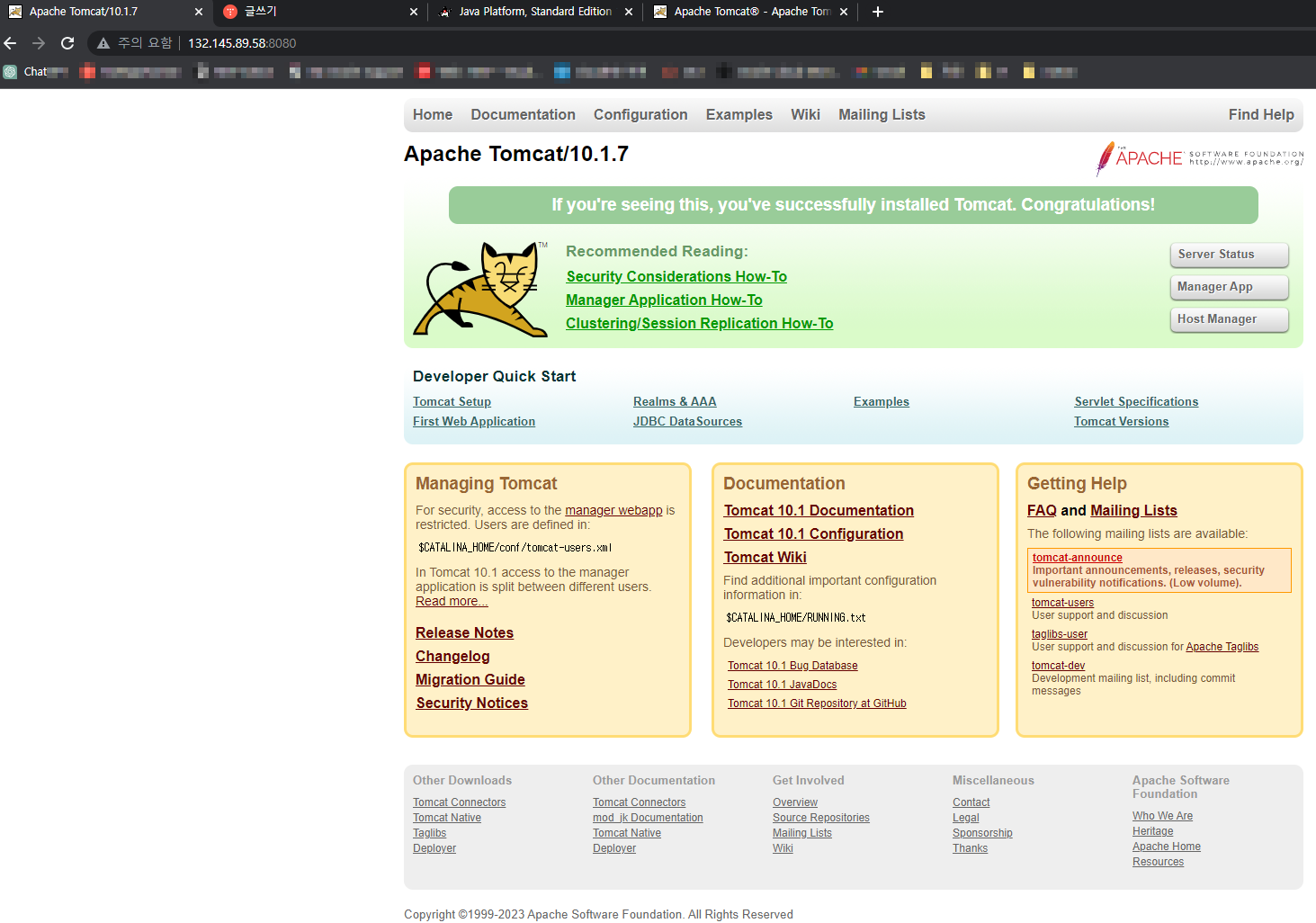Open the tomcat-users mailing list link
The height and width of the screenshot is (923, 1316).
tap(1062, 603)
